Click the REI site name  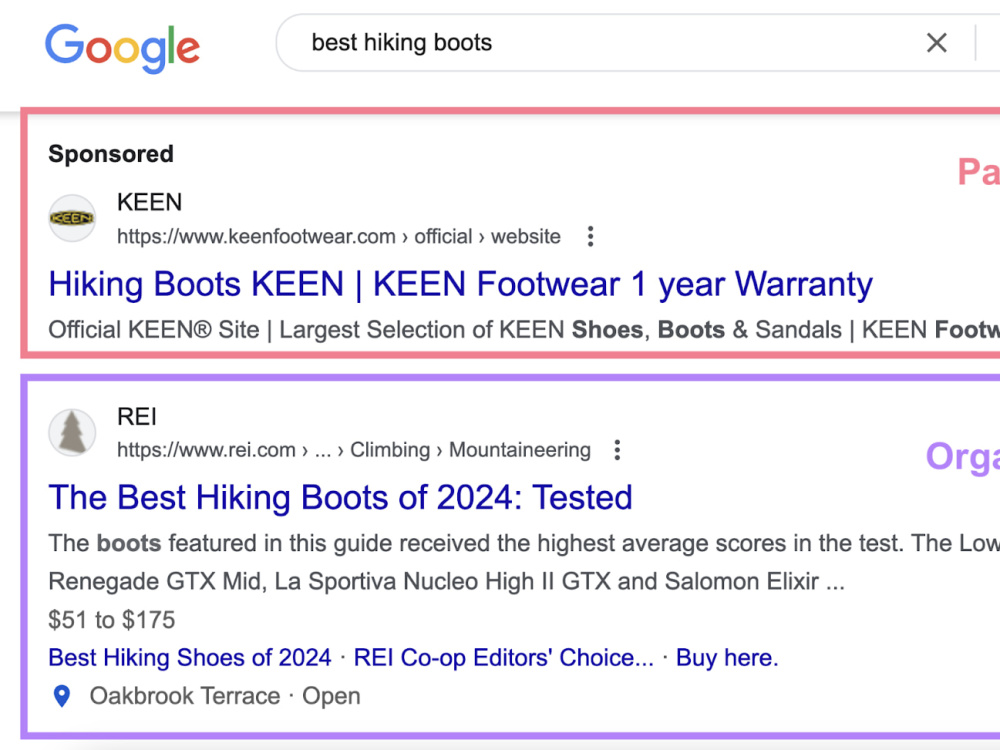136,416
